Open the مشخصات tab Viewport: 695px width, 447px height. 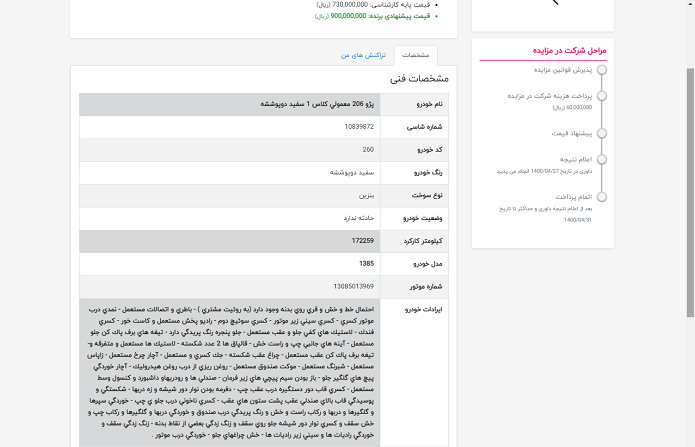[420, 57]
